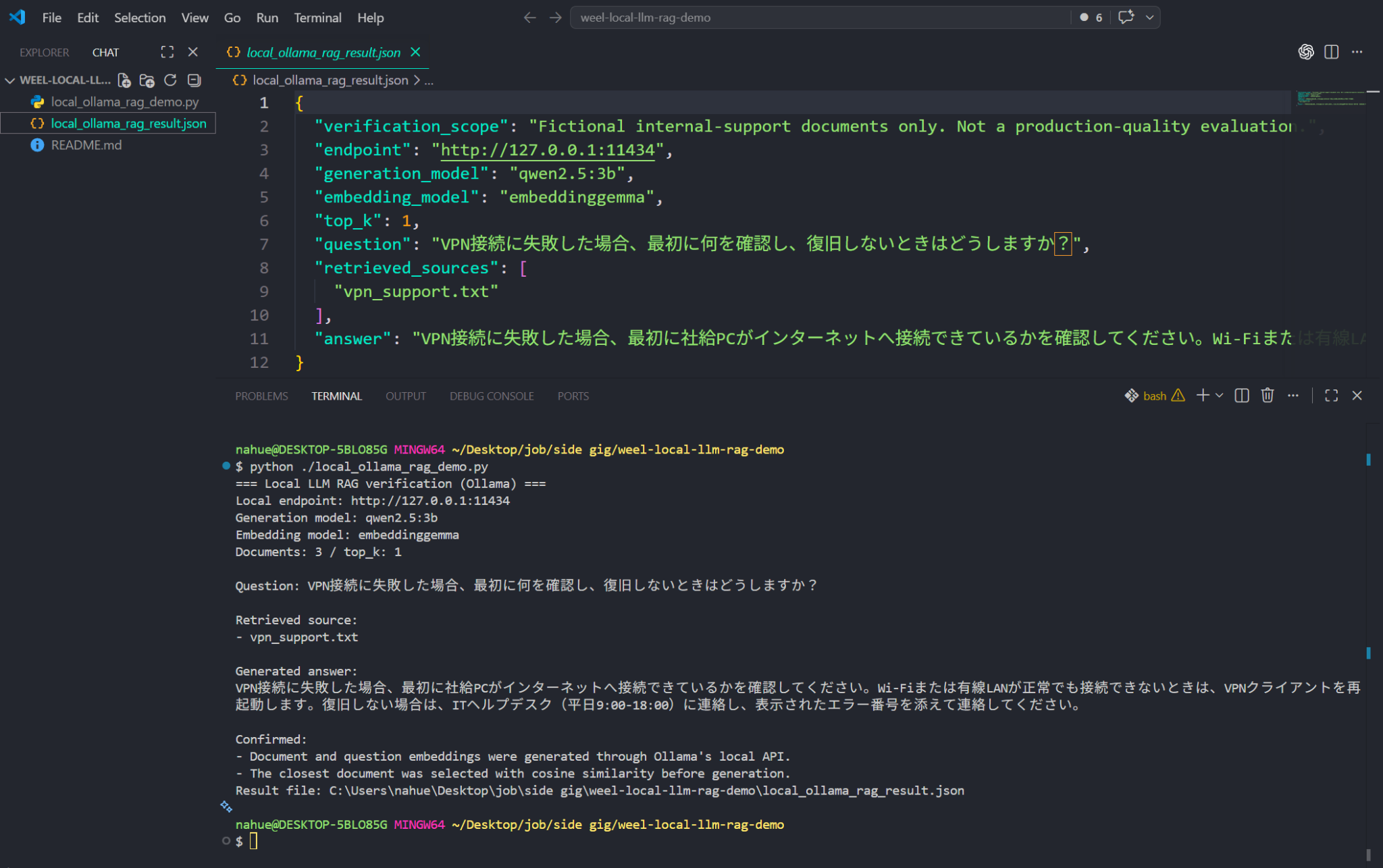Open the http://127.0.0.1:11434 link in editor

[x=548, y=150]
